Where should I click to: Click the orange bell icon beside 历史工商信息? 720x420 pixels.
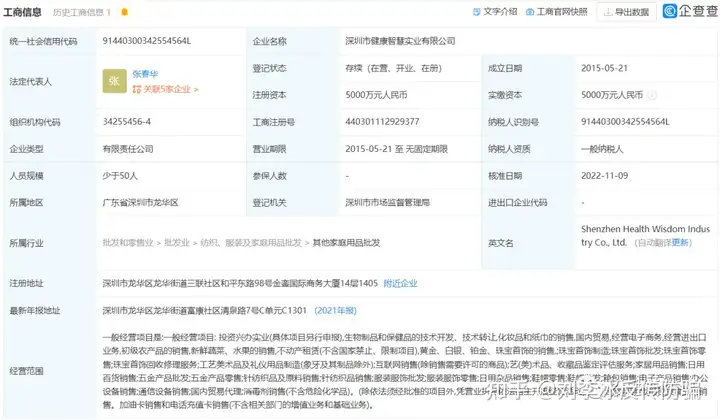(124, 12)
